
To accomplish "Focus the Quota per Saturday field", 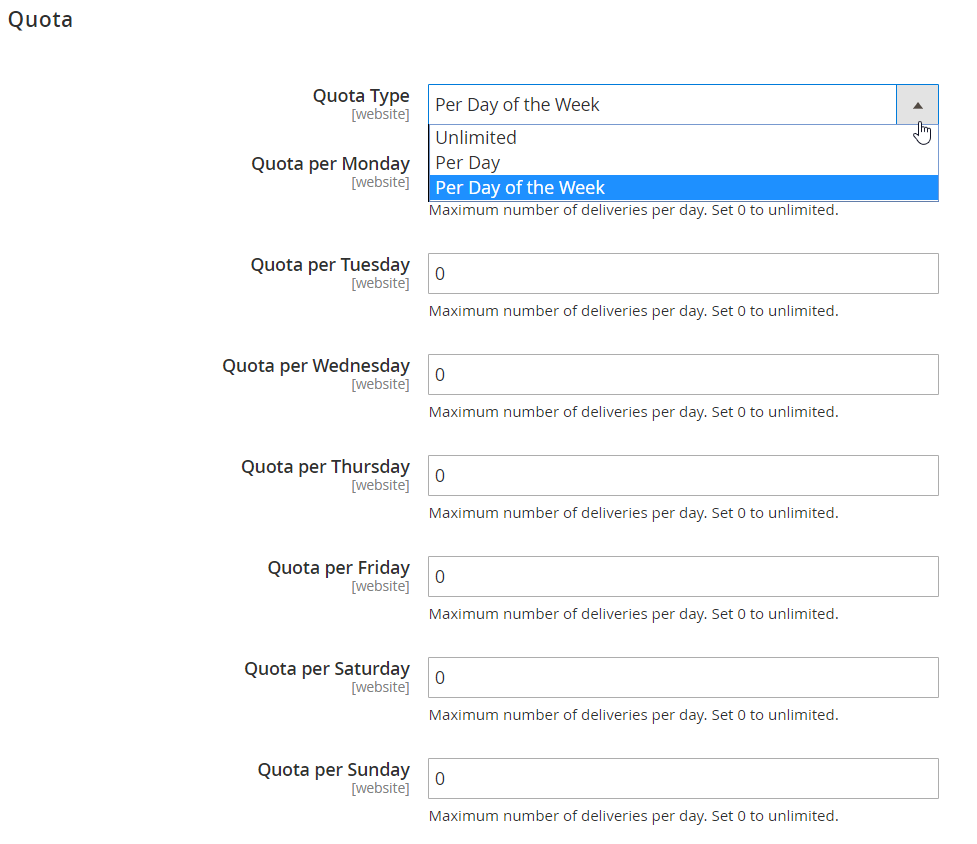I will point(683,677).
